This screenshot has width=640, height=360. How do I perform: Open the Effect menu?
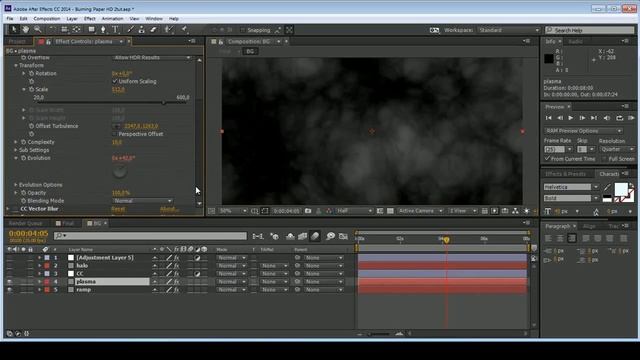point(89,19)
